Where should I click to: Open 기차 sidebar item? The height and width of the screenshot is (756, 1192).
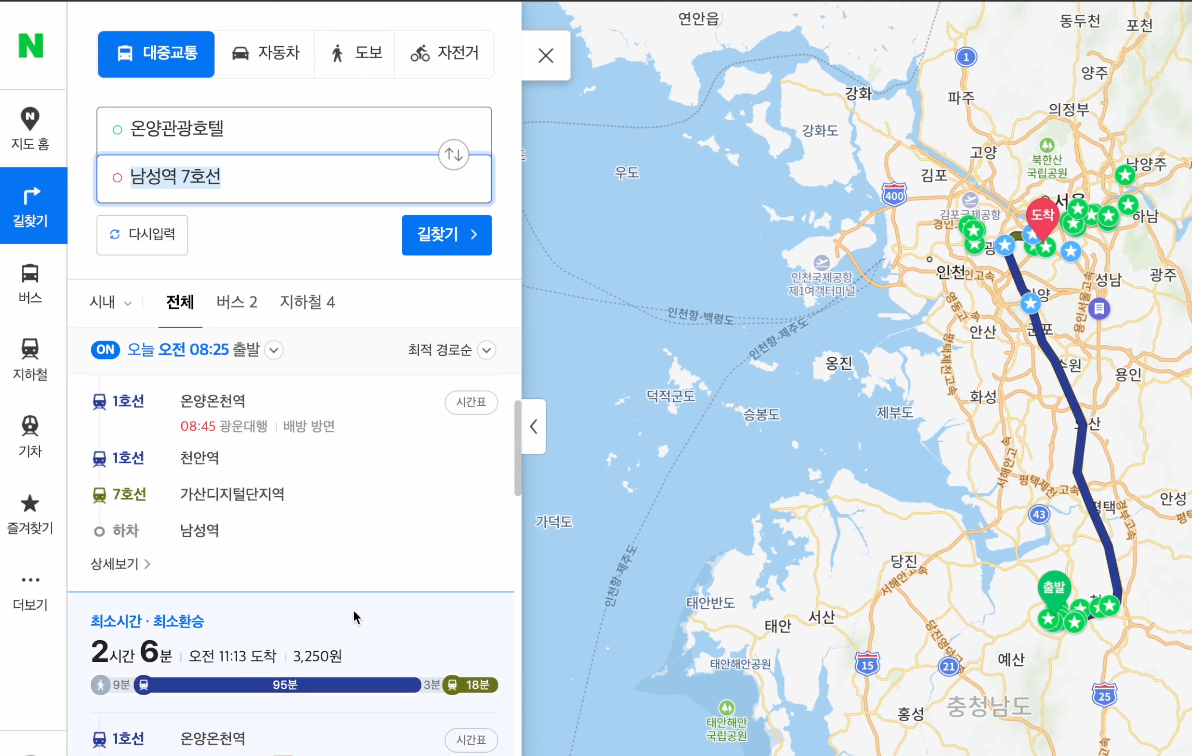[30, 436]
